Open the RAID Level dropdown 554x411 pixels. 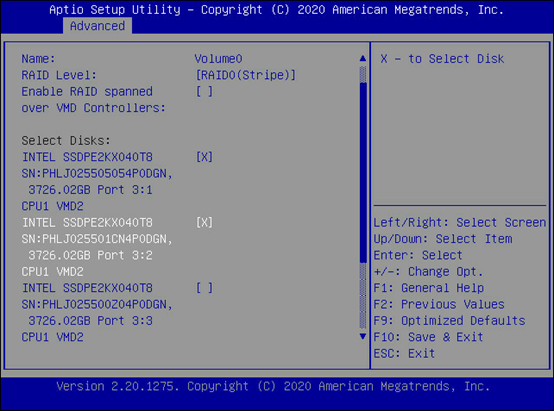coord(245,75)
